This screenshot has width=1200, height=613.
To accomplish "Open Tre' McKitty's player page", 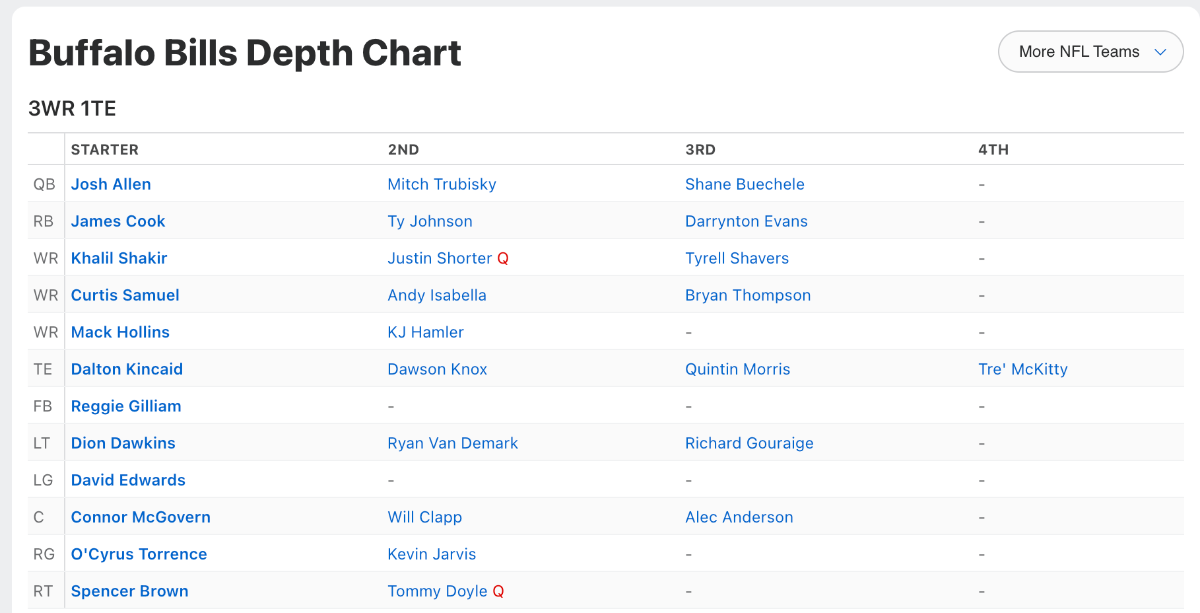I will click(1023, 369).
